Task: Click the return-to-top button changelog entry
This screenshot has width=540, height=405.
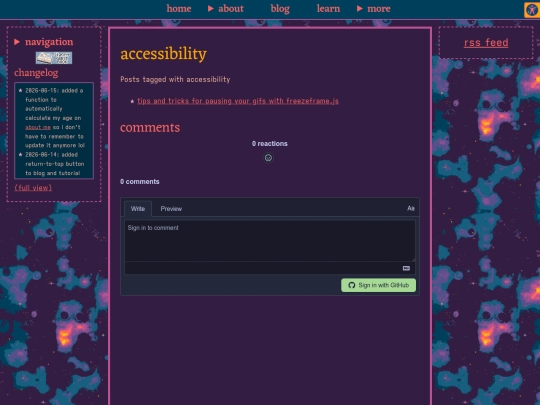Action: [x=54, y=164]
